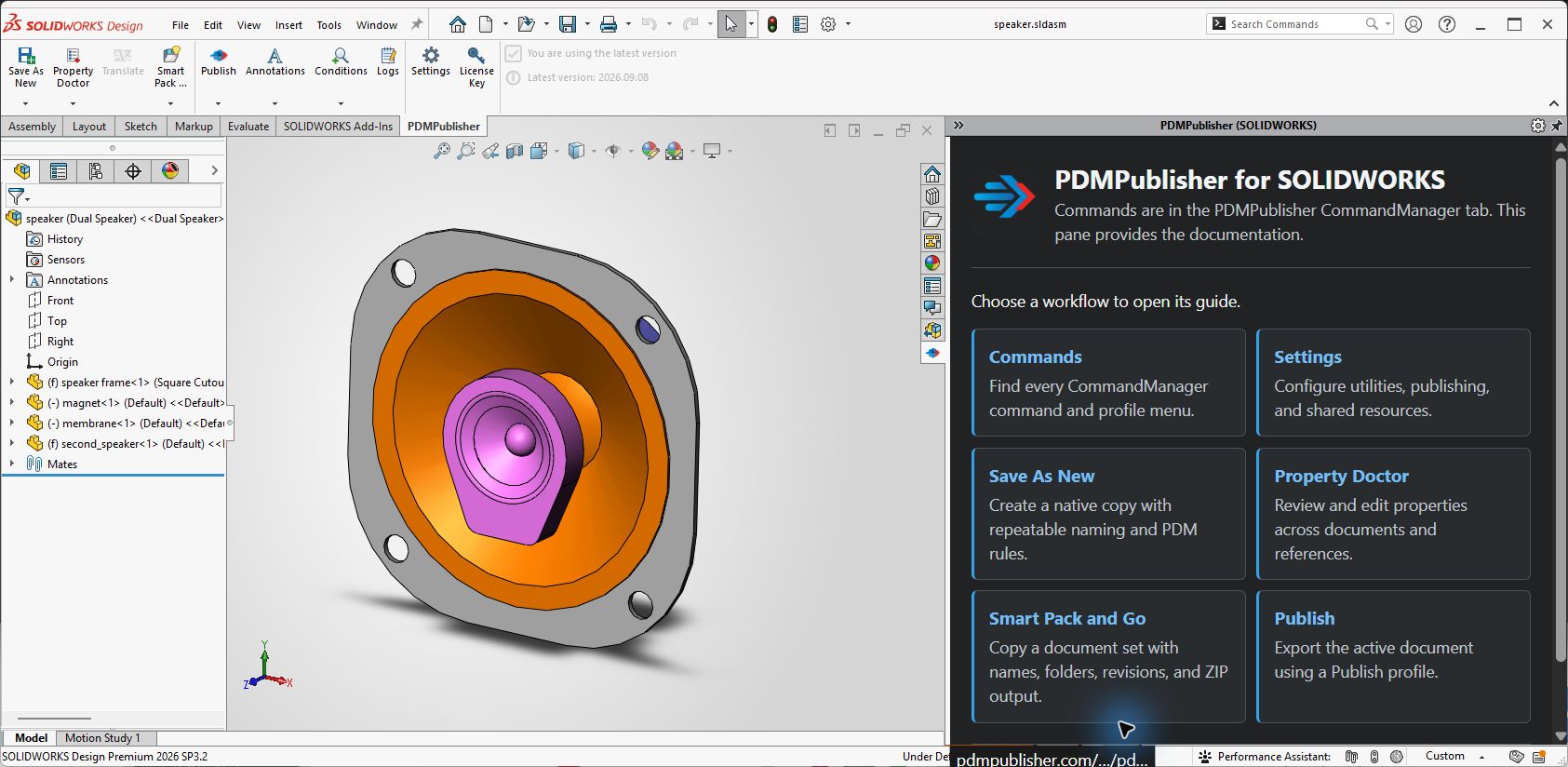Click the Home icon in top toolbar

458,24
